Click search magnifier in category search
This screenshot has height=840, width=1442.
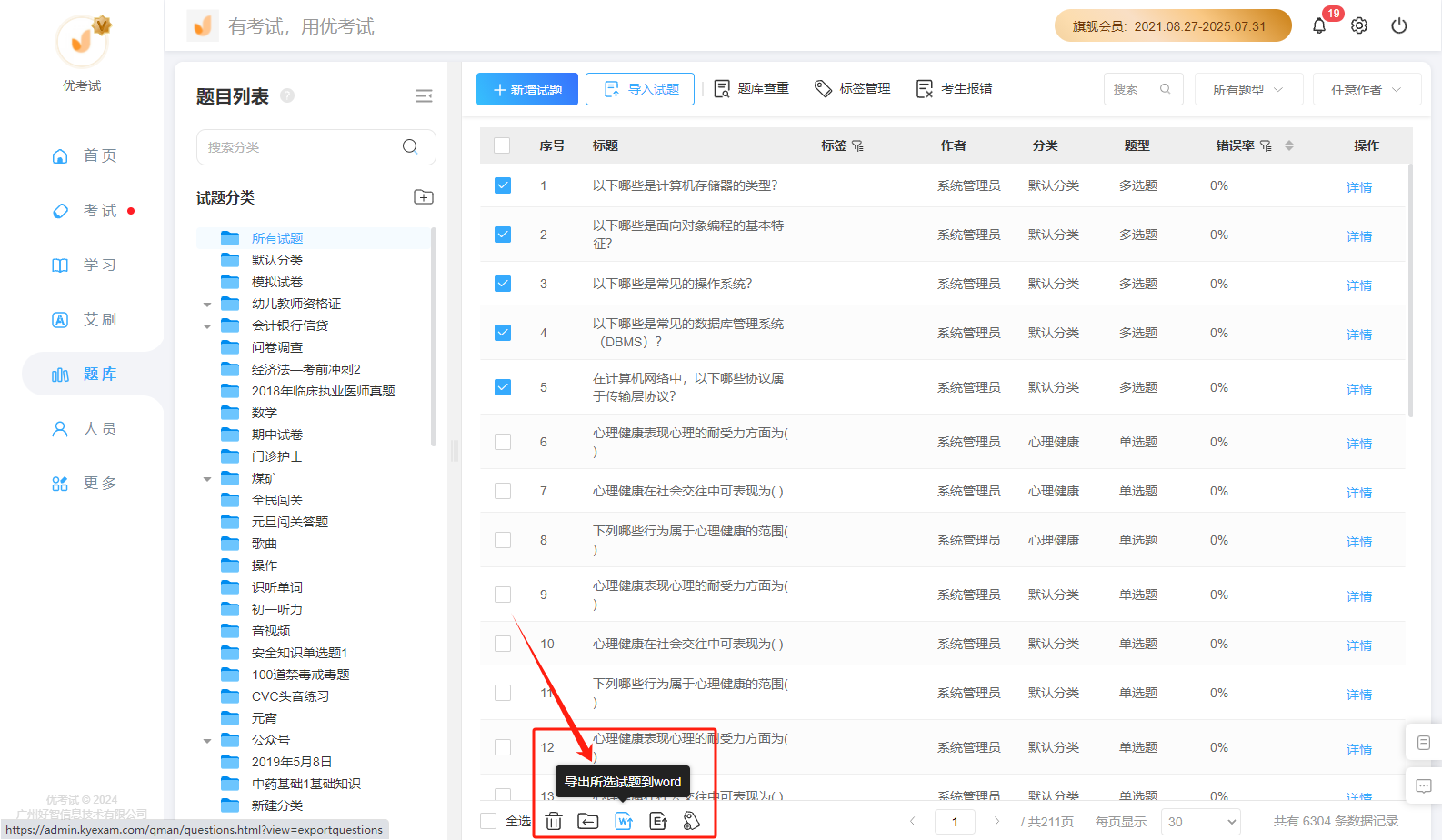(410, 146)
